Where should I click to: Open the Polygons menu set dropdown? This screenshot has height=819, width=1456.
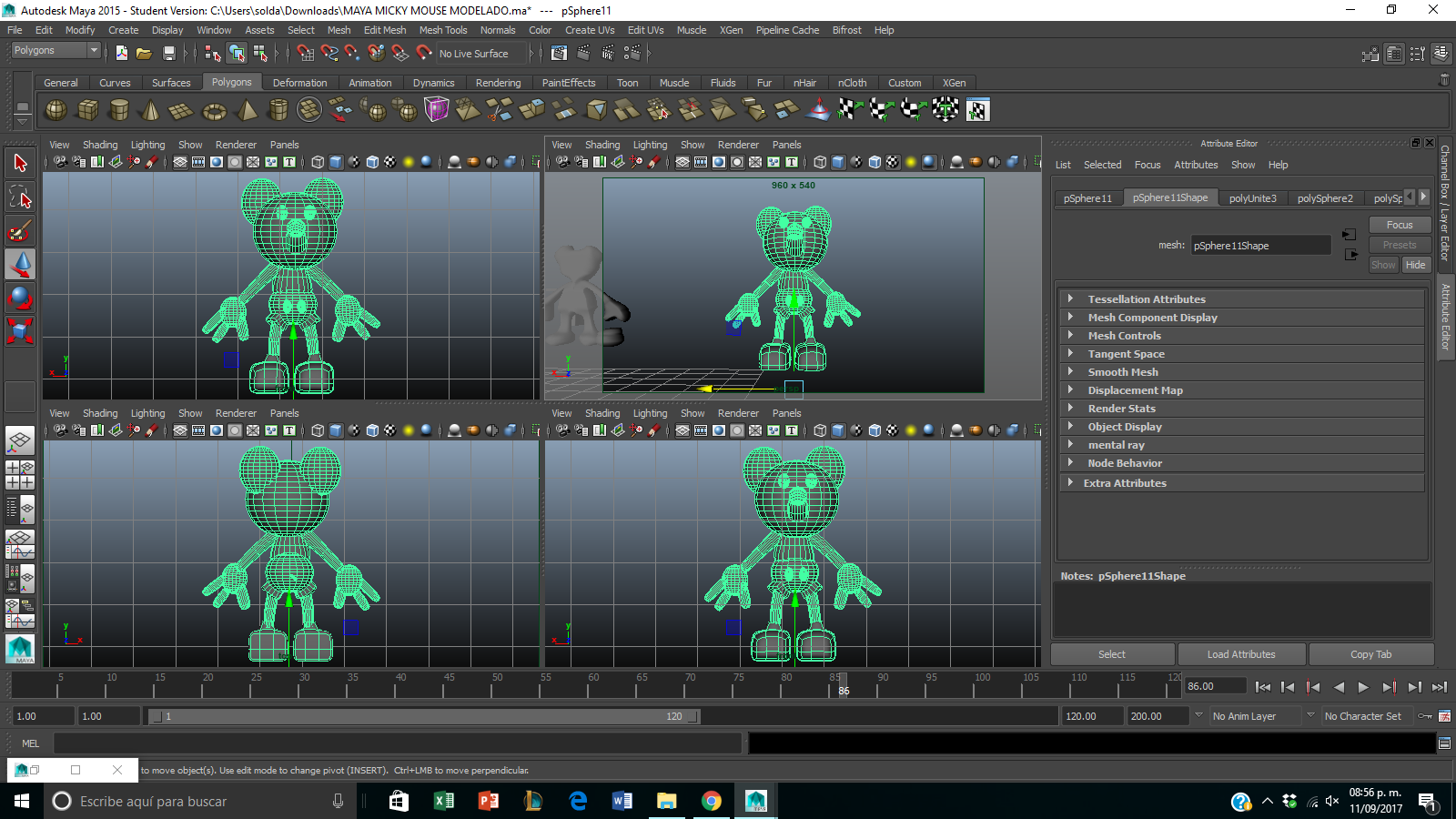[x=55, y=51]
